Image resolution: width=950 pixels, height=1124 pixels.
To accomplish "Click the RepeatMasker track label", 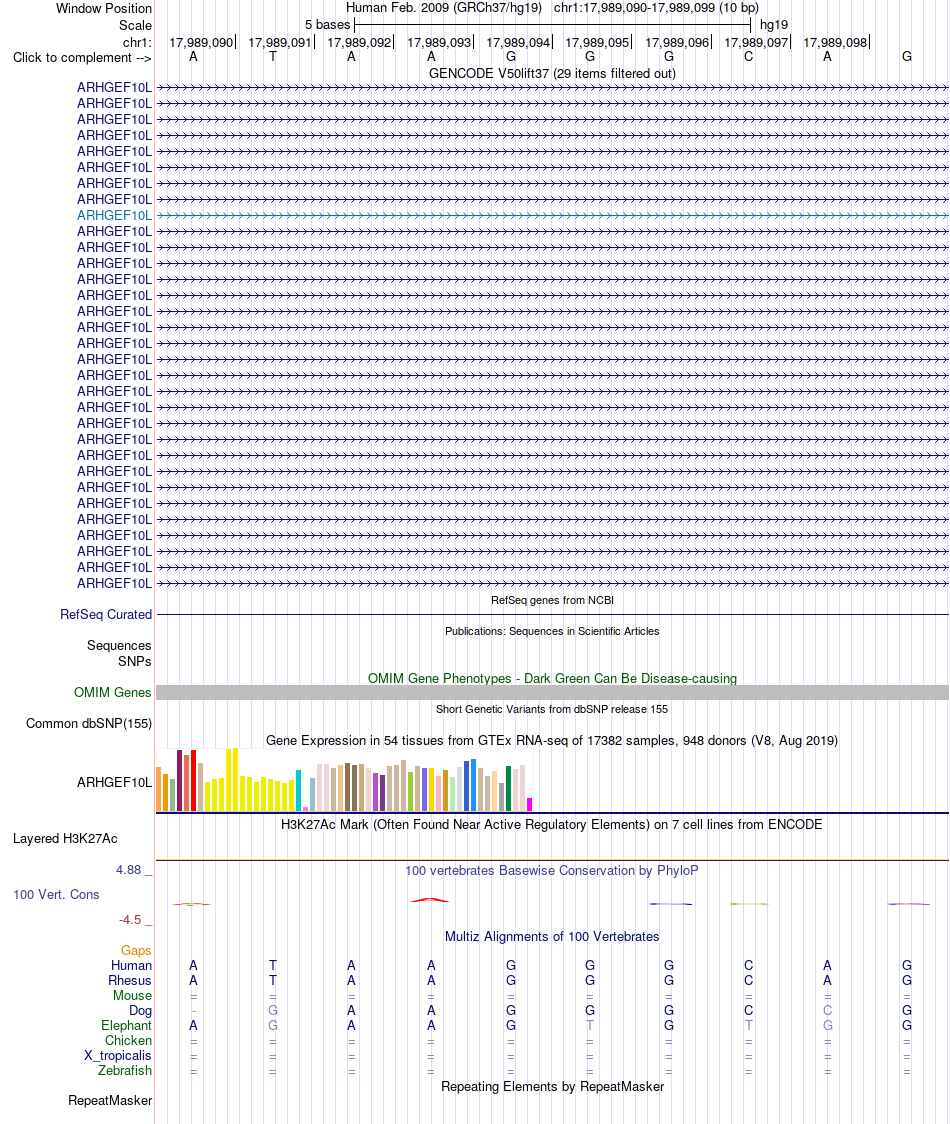I will pos(110,1100).
